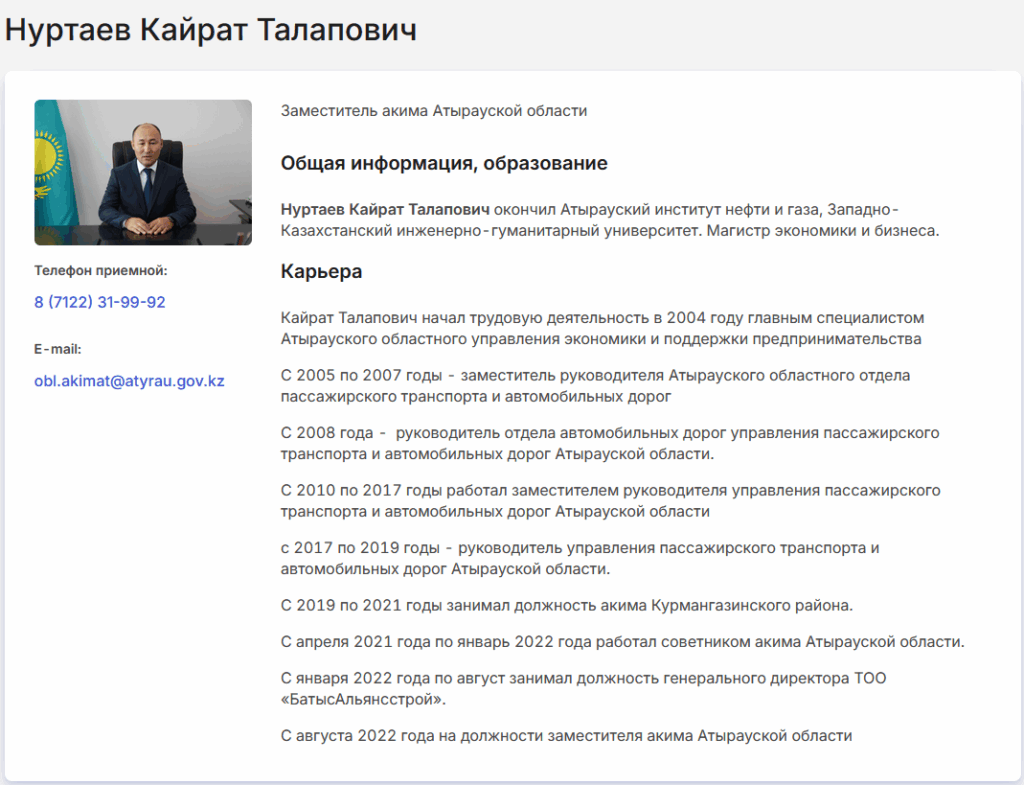Viewport: 1024px width, 785px height.
Task: Click the Курмангазинского района akim entry
Action: [x=566, y=605]
